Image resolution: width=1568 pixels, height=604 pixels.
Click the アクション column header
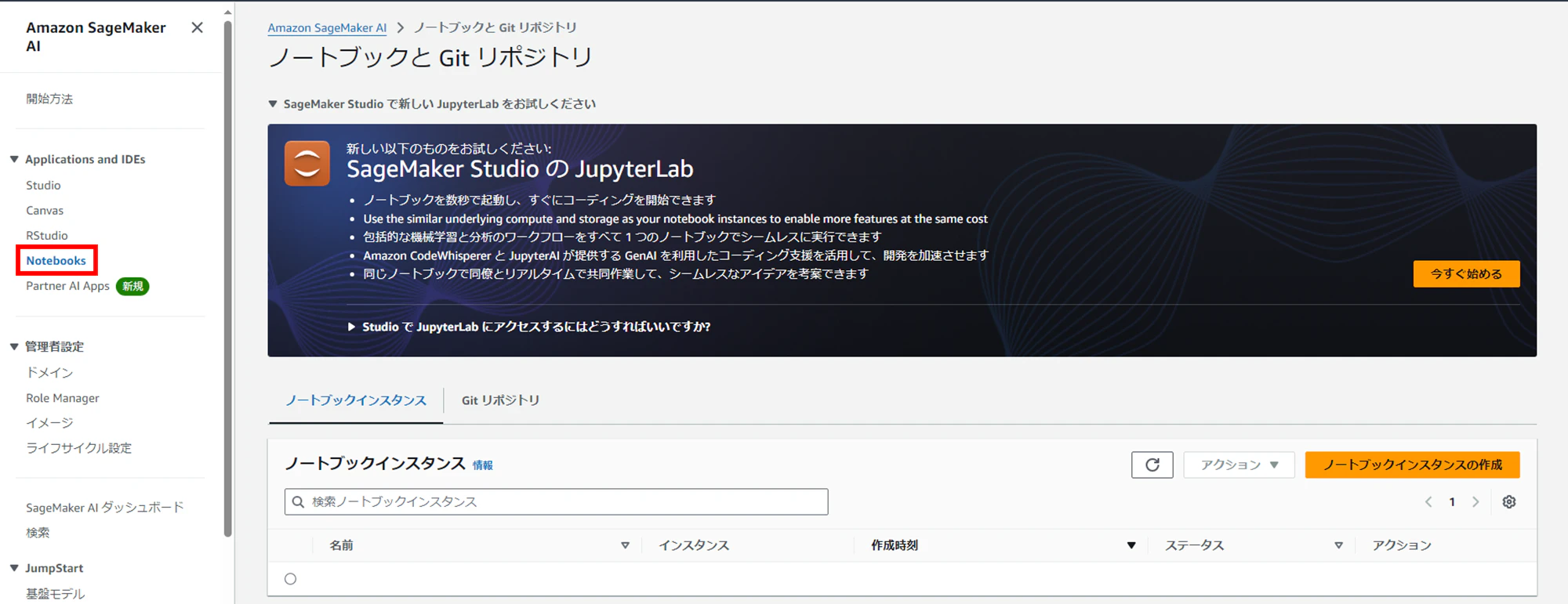[x=1402, y=545]
